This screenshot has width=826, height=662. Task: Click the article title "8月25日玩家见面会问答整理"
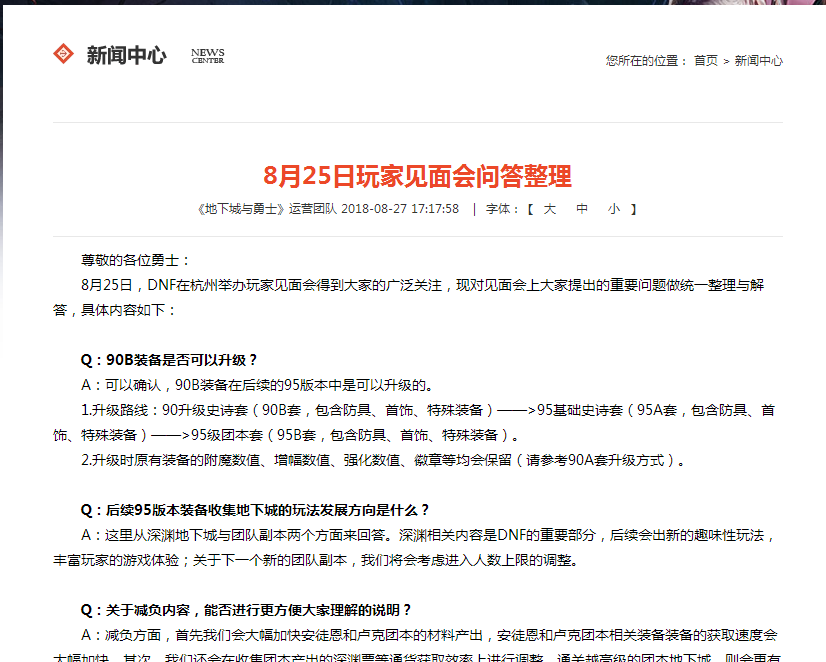417,177
